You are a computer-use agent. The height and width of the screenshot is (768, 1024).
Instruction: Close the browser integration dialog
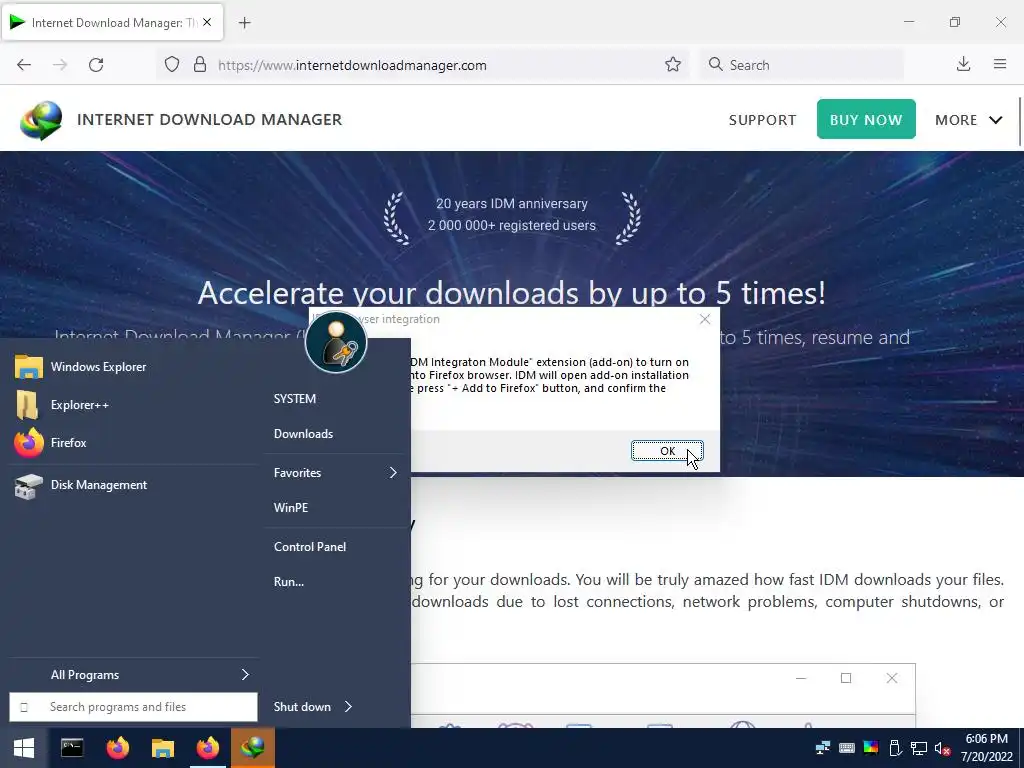(705, 319)
